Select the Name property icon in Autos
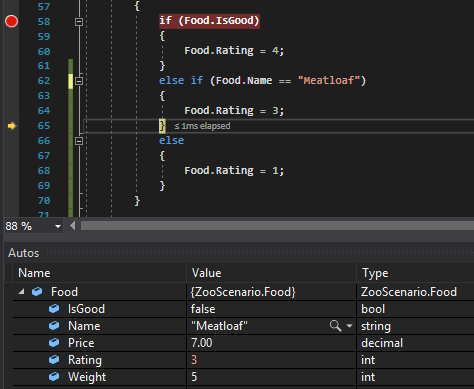The image size is (474, 389). coord(54,326)
